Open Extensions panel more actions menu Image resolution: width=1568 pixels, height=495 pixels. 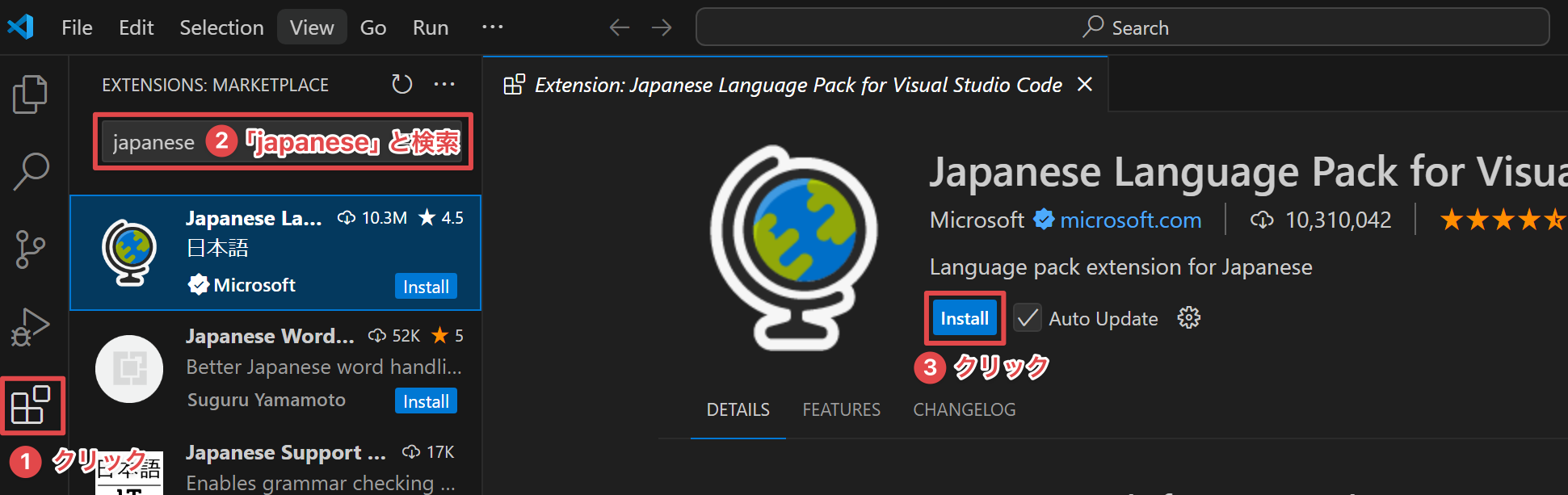point(444,84)
